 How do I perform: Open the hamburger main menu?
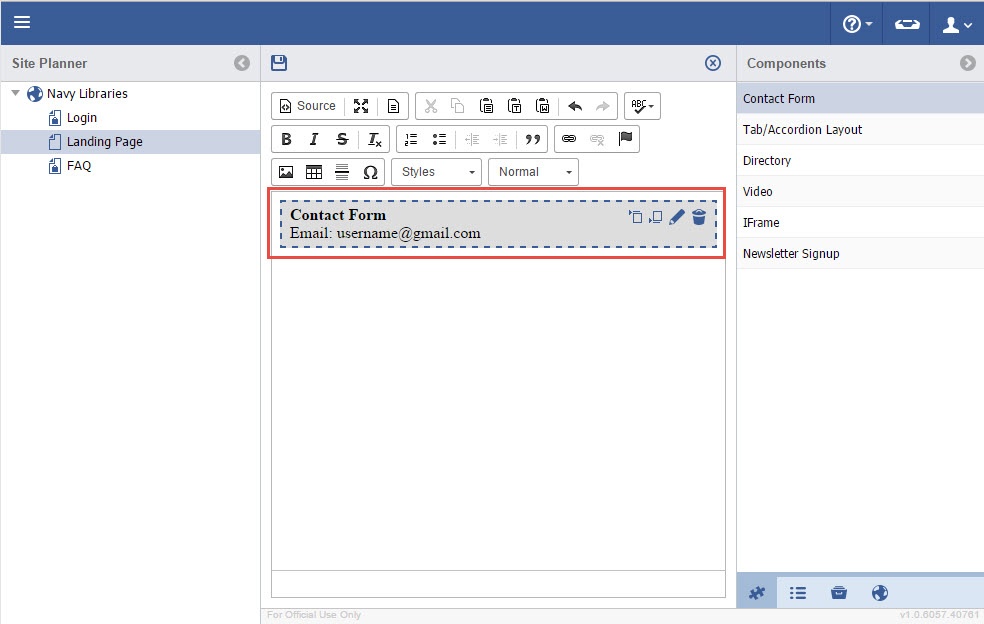[22, 22]
